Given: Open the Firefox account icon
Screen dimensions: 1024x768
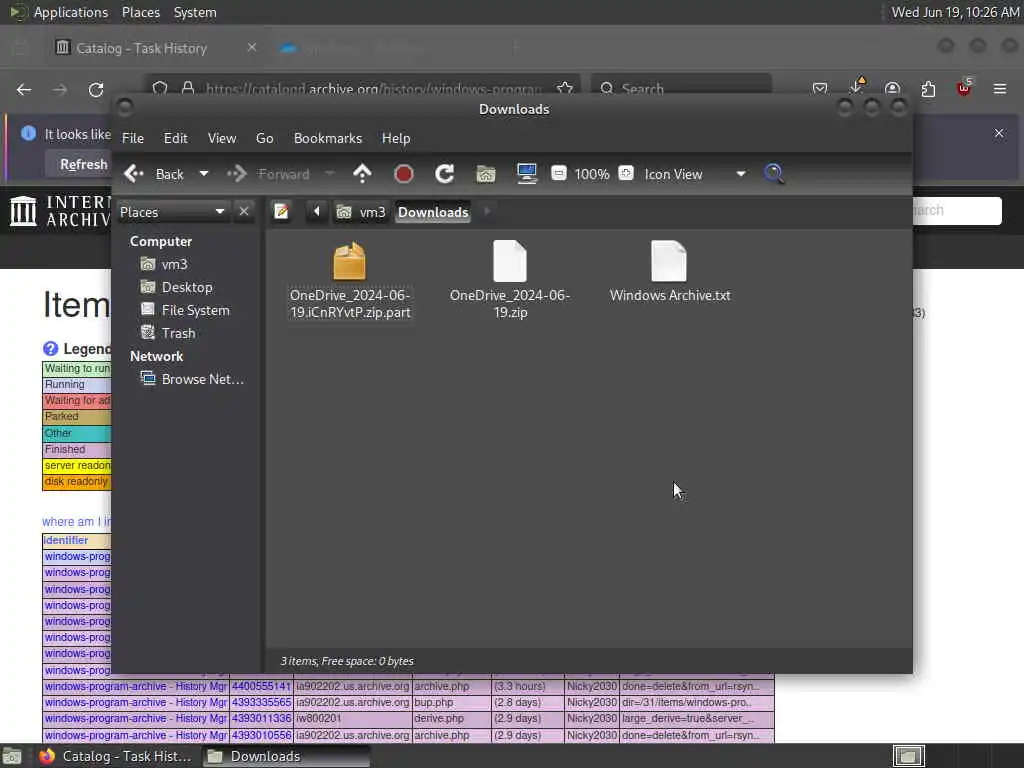Looking at the screenshot, I should pos(892,89).
